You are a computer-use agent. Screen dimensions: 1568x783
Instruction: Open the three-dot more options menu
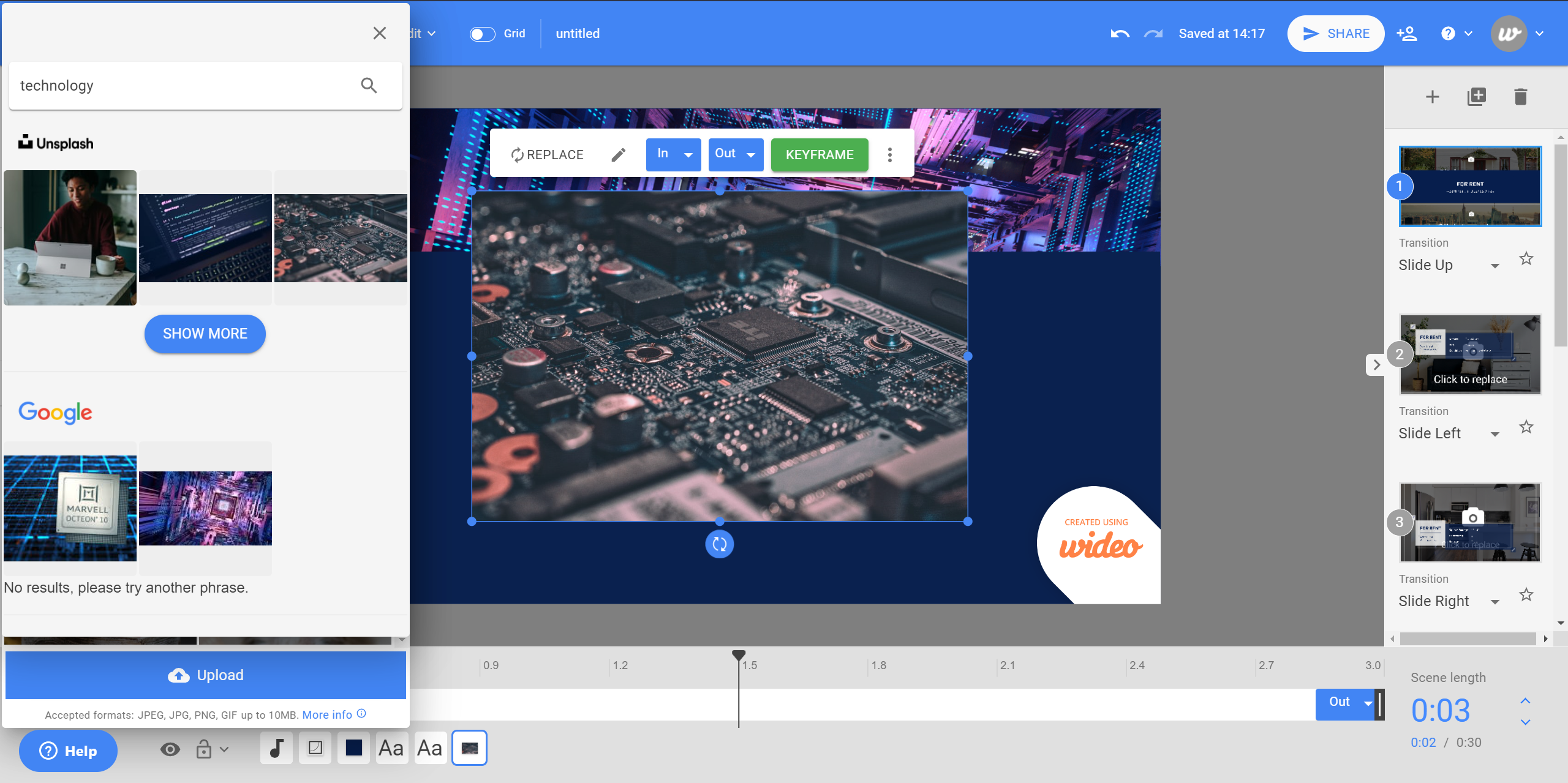890,155
